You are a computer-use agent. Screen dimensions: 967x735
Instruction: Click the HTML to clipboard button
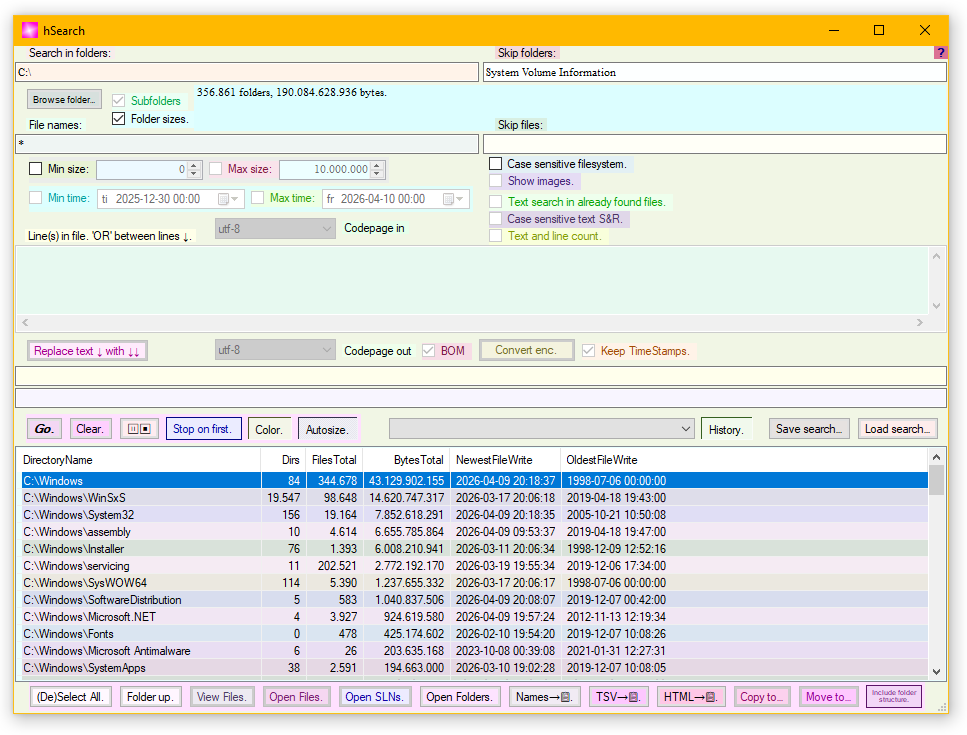(x=690, y=697)
